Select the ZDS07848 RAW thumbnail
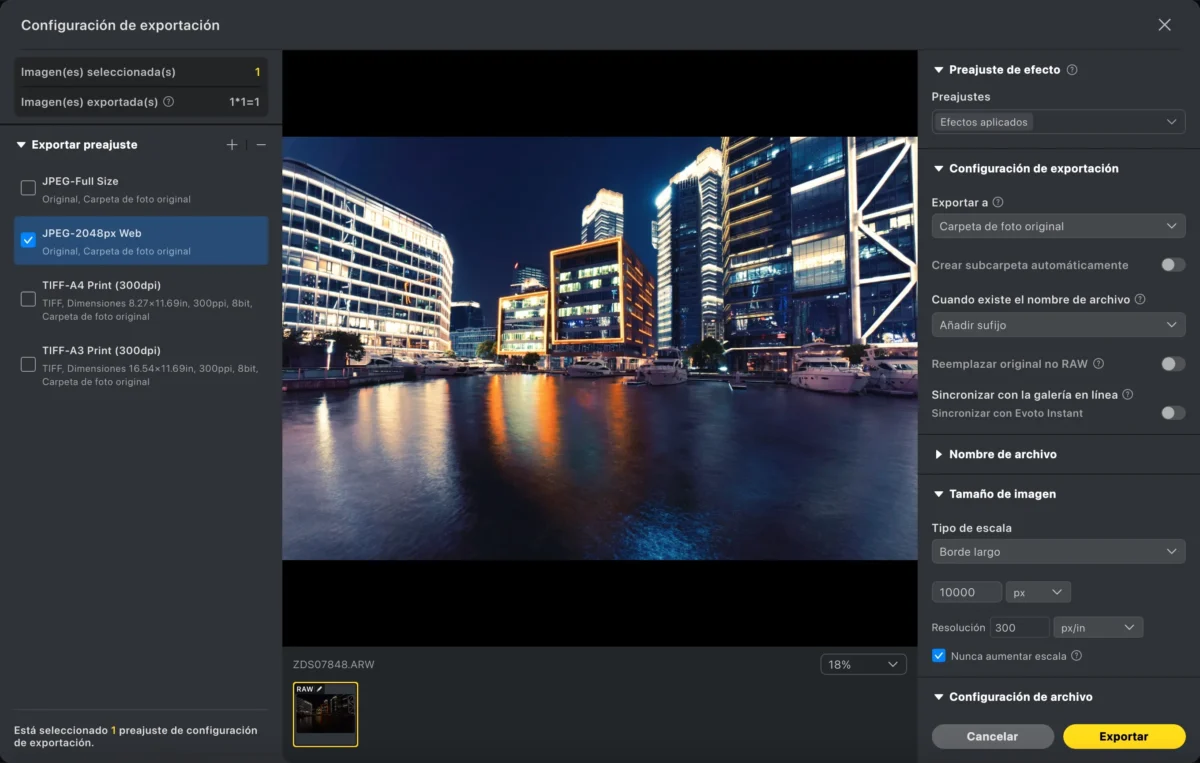 325,714
